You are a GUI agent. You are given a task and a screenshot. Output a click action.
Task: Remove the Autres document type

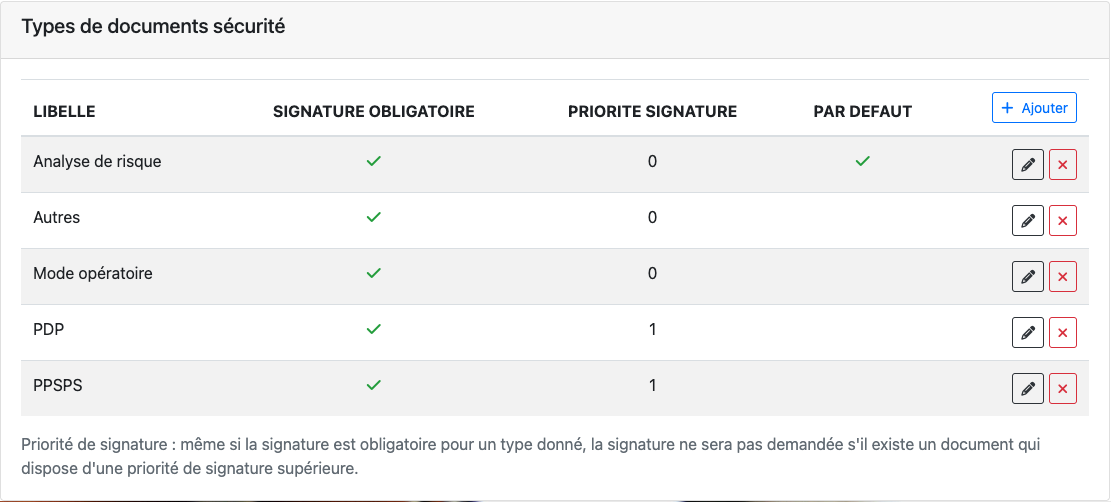pyautogui.click(x=1063, y=221)
